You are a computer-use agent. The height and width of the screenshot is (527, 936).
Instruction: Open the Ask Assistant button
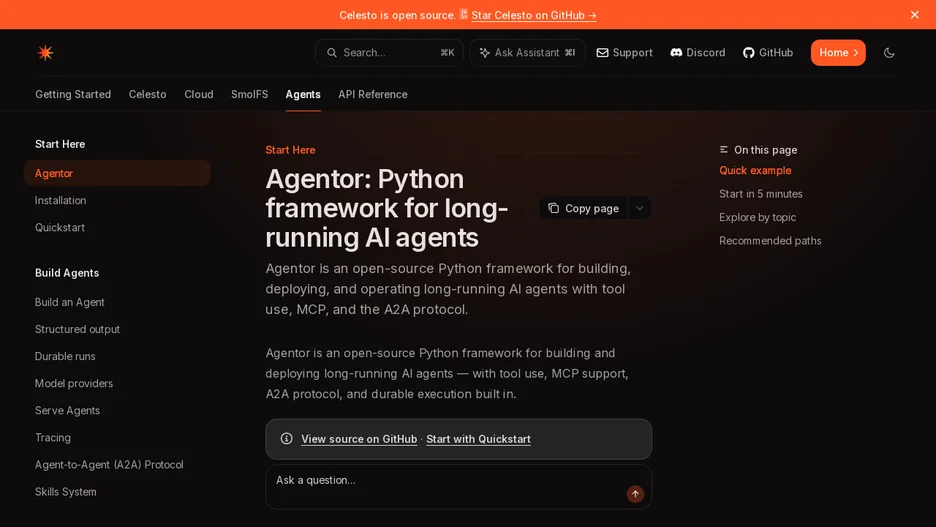coord(527,53)
